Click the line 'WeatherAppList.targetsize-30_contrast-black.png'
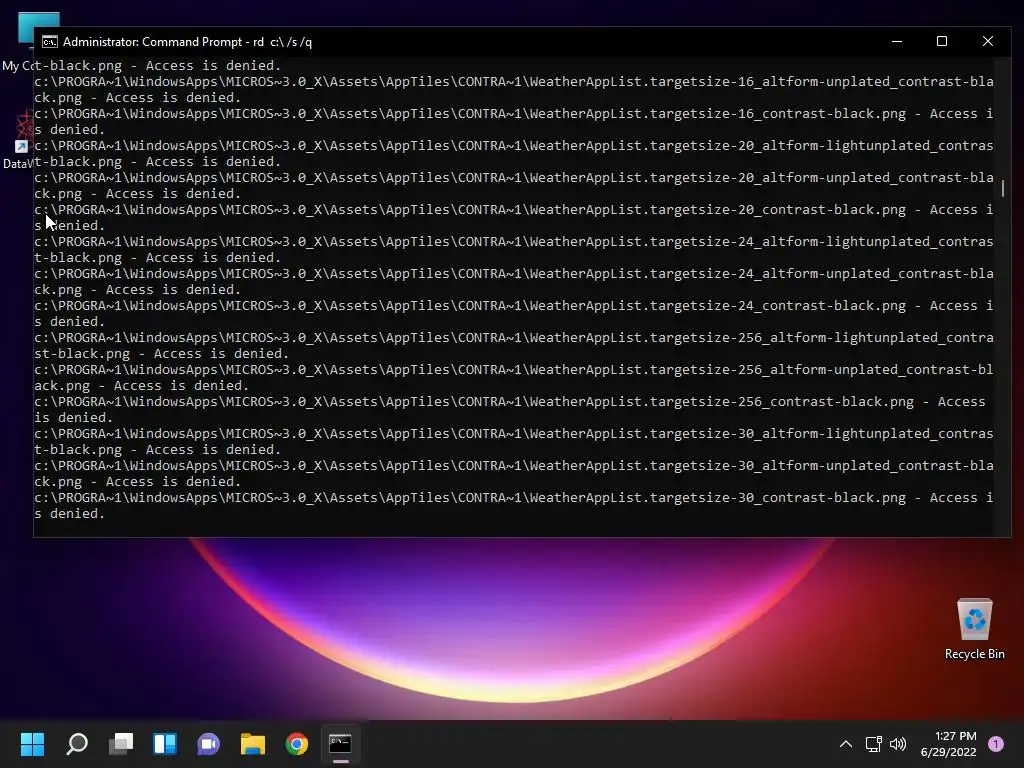1024x768 pixels. pyautogui.click(x=718, y=498)
